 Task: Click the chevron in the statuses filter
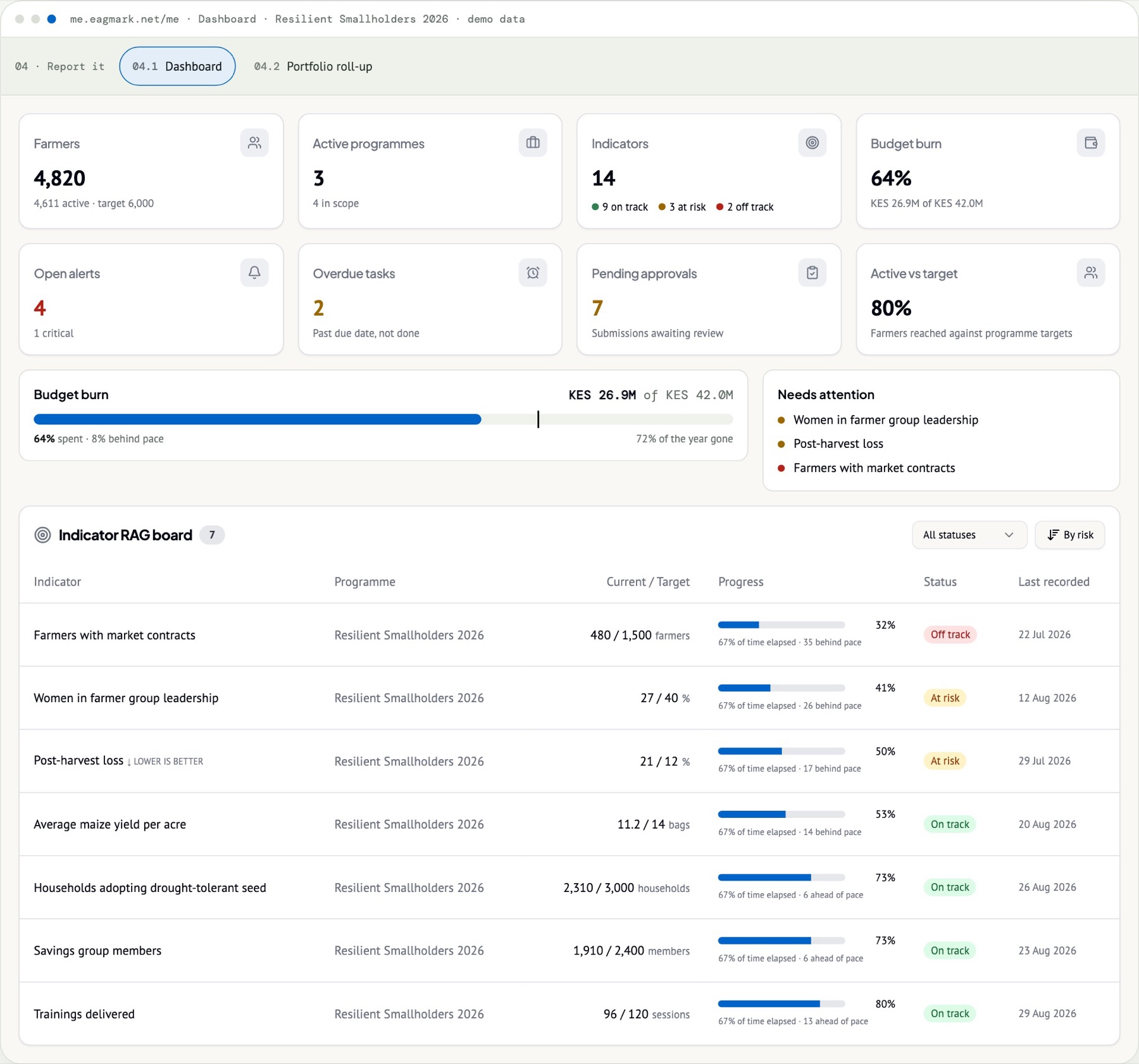tap(1009, 535)
